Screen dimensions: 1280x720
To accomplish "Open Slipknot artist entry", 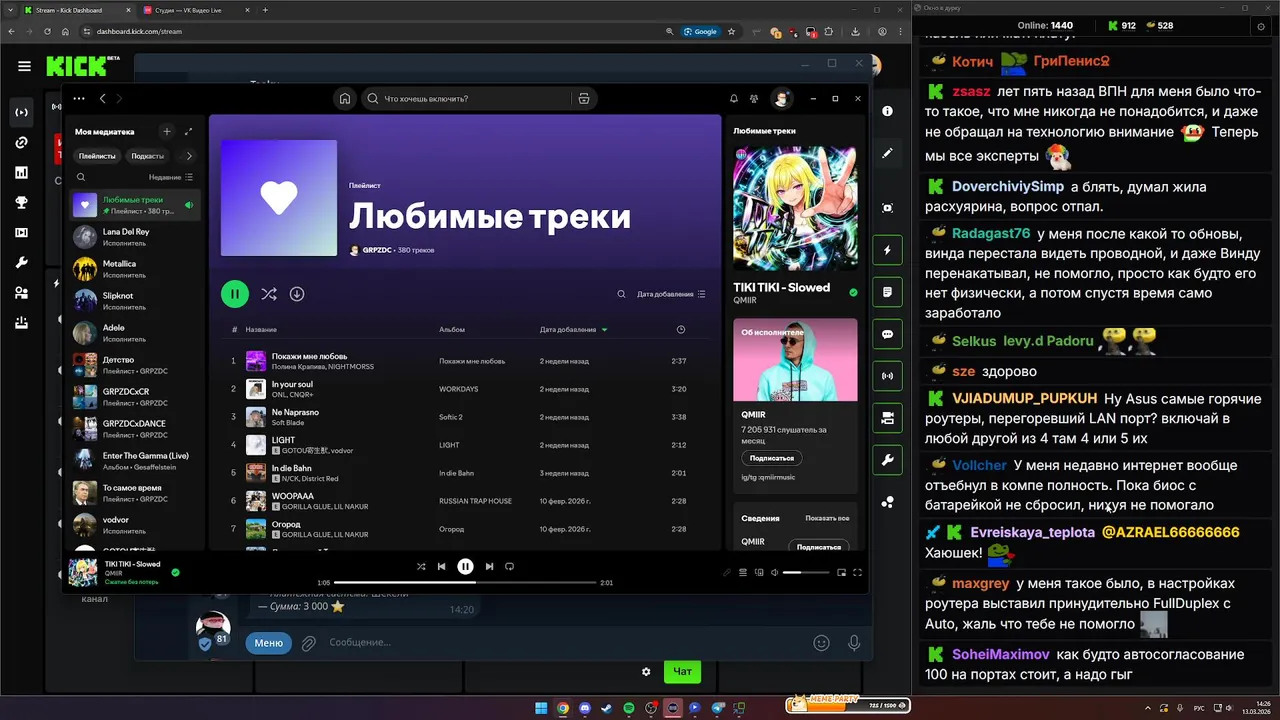I will tap(135, 301).
